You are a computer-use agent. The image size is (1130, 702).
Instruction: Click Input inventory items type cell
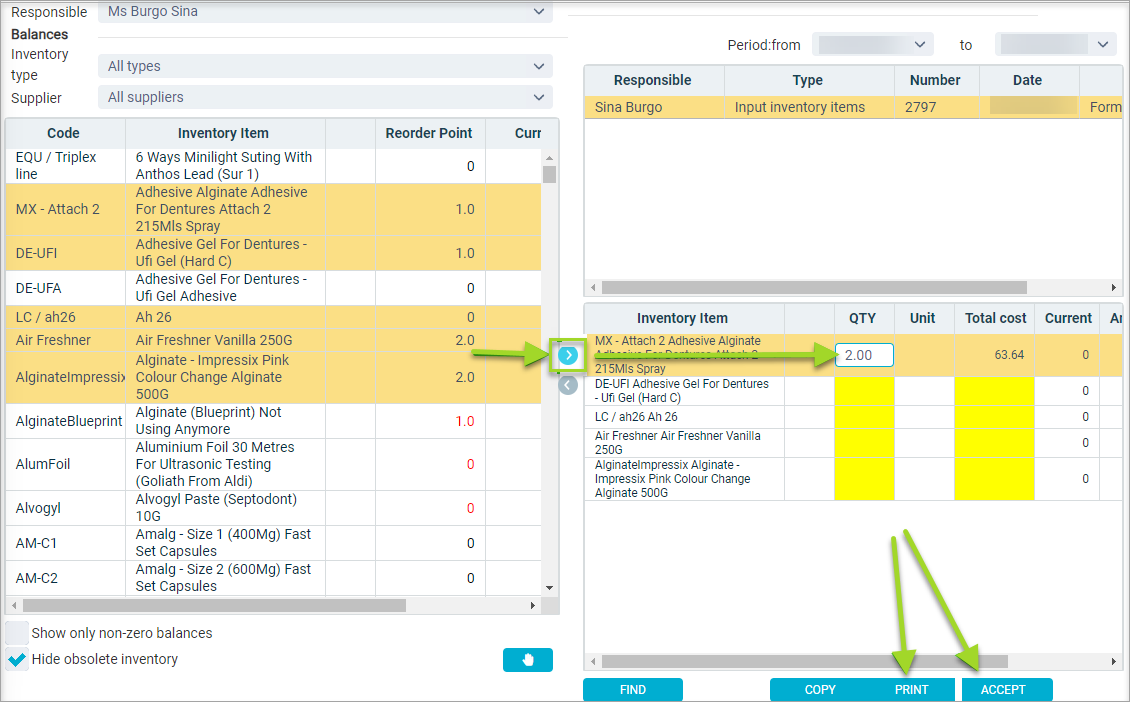pyautogui.click(x=800, y=107)
